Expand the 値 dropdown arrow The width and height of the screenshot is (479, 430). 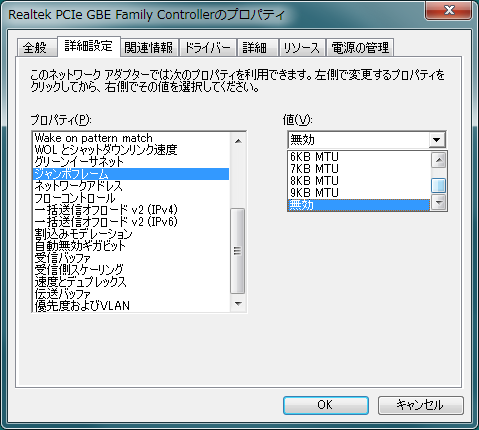436,140
